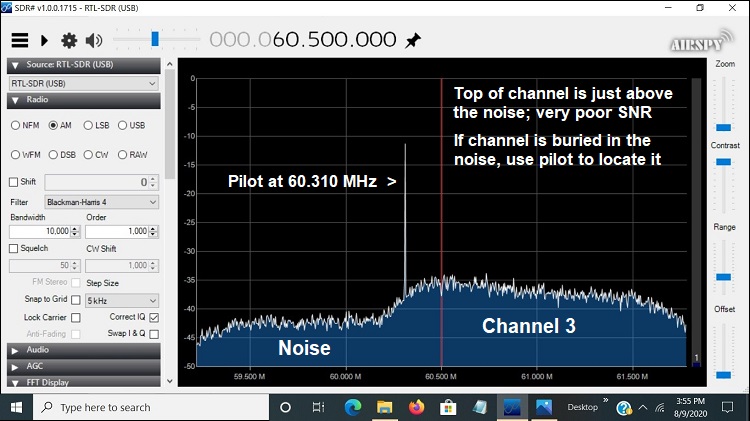
Task: Open the hamburger main menu
Action: 19,40
